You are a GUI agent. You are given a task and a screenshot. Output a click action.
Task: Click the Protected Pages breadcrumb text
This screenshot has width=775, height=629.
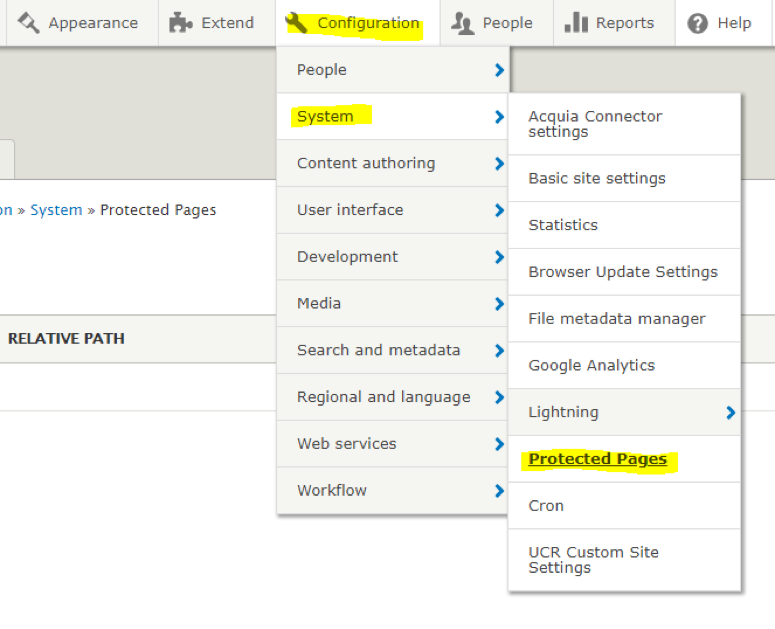click(158, 210)
